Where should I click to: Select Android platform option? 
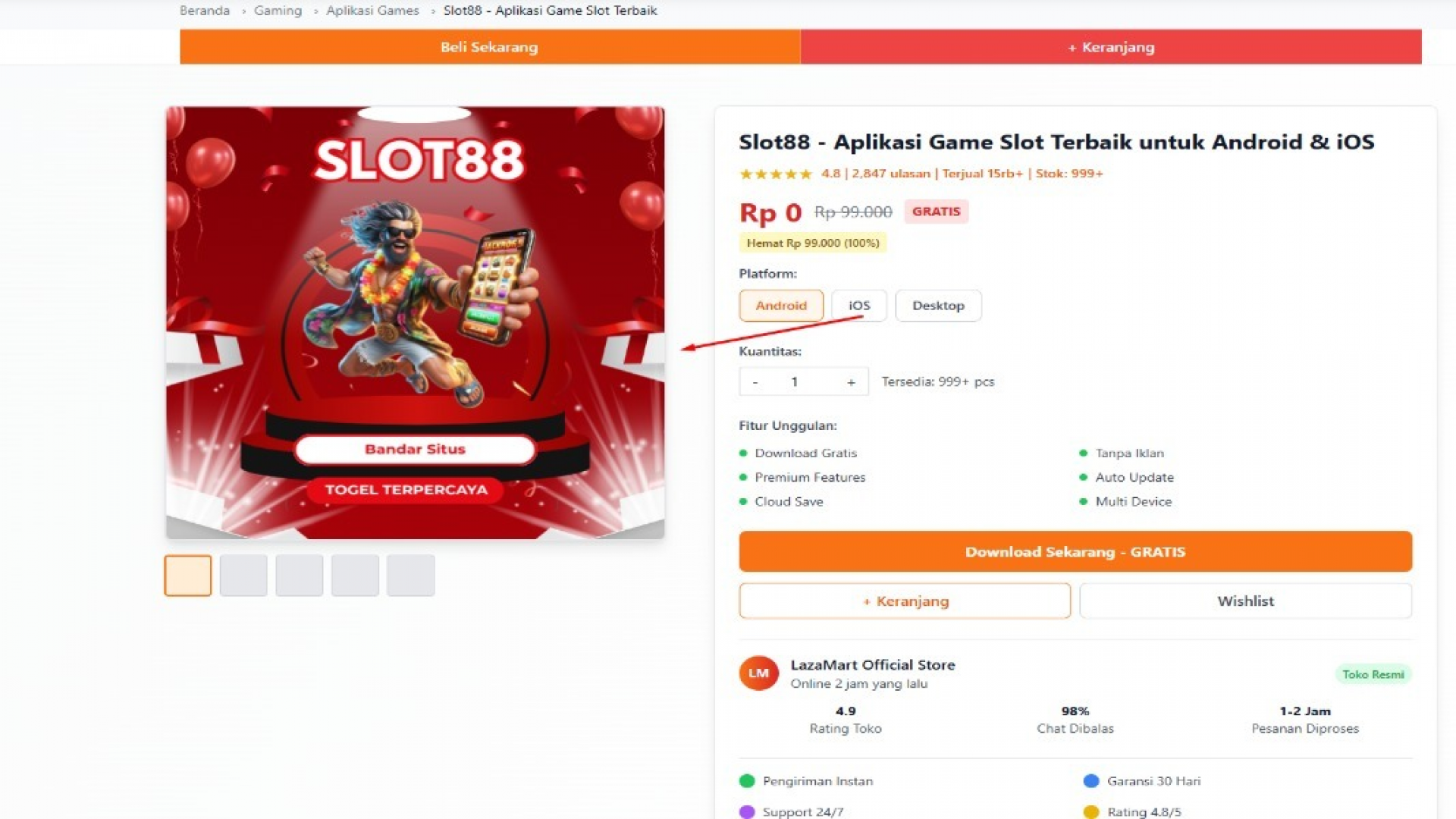coord(780,306)
